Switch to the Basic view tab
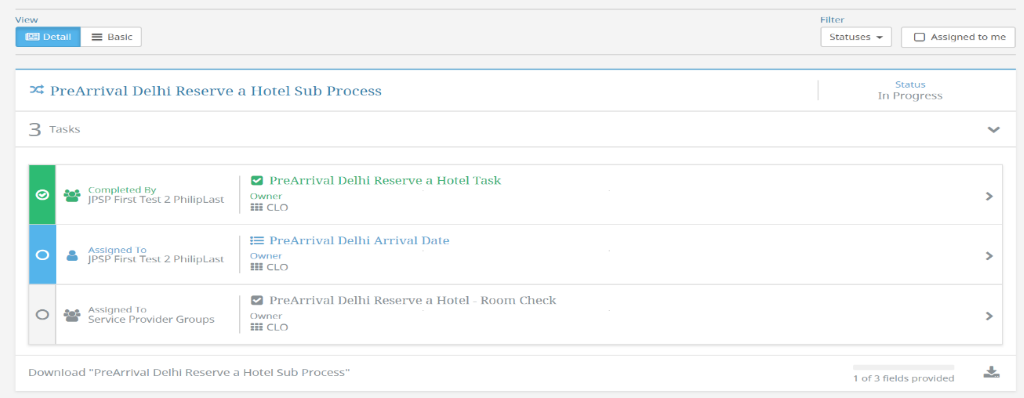Viewport: 1024px width, 398px height. 111,37
